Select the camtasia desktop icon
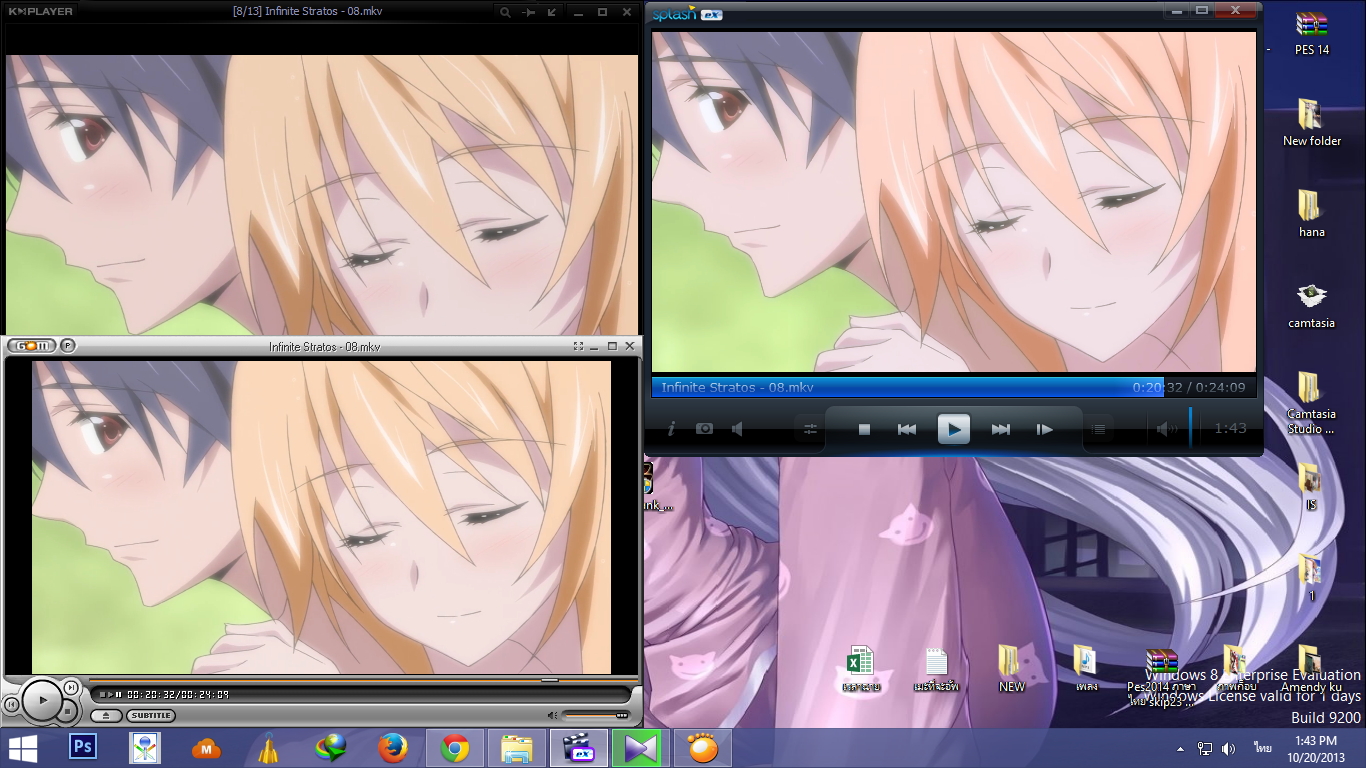1366x768 pixels. pos(1311,306)
